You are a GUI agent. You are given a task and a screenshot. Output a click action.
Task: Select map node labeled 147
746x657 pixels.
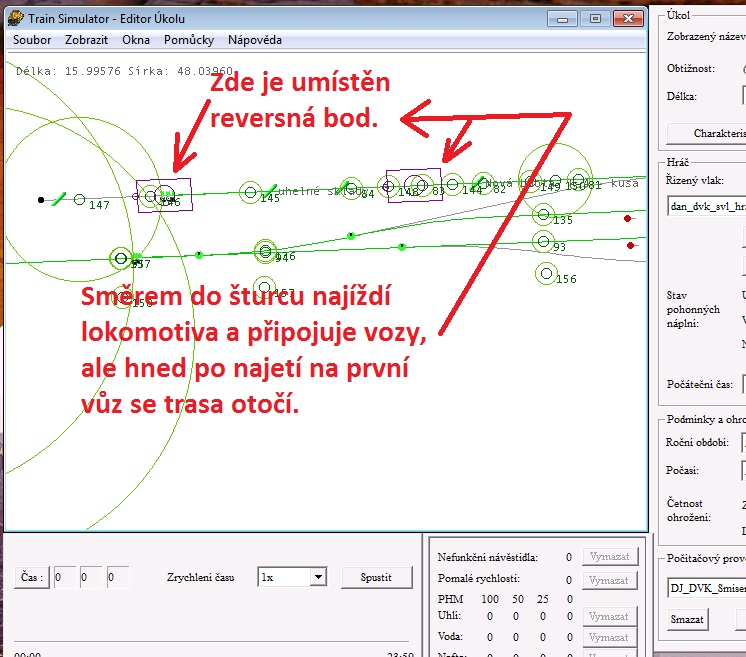click(x=79, y=199)
